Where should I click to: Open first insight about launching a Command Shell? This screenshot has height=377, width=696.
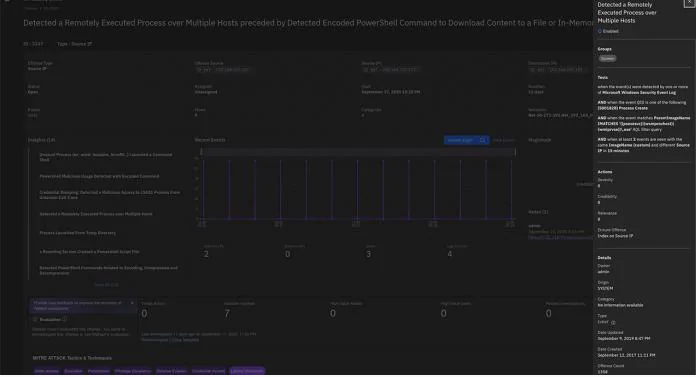tap(106, 157)
